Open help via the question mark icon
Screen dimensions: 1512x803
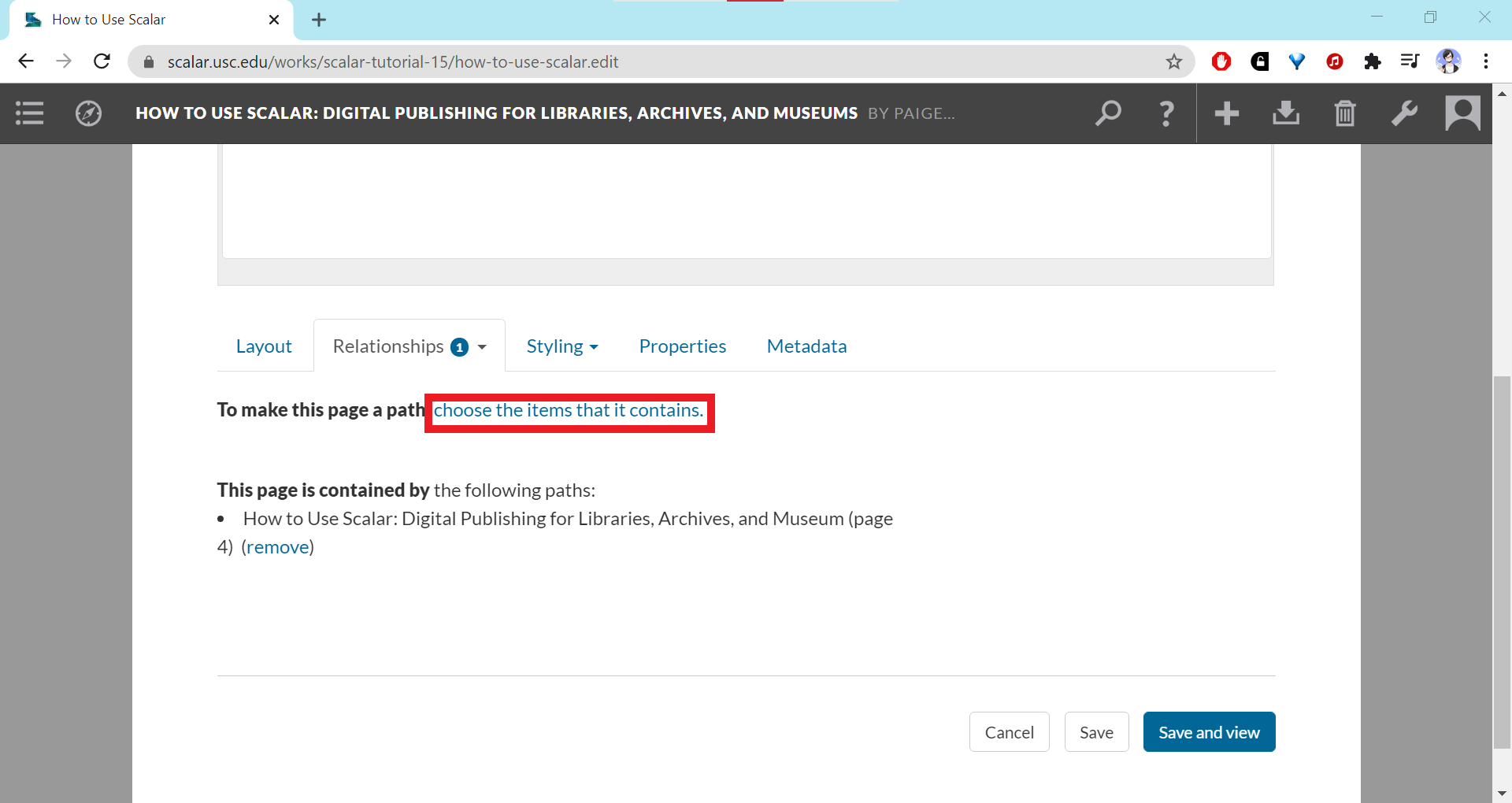tap(1166, 113)
